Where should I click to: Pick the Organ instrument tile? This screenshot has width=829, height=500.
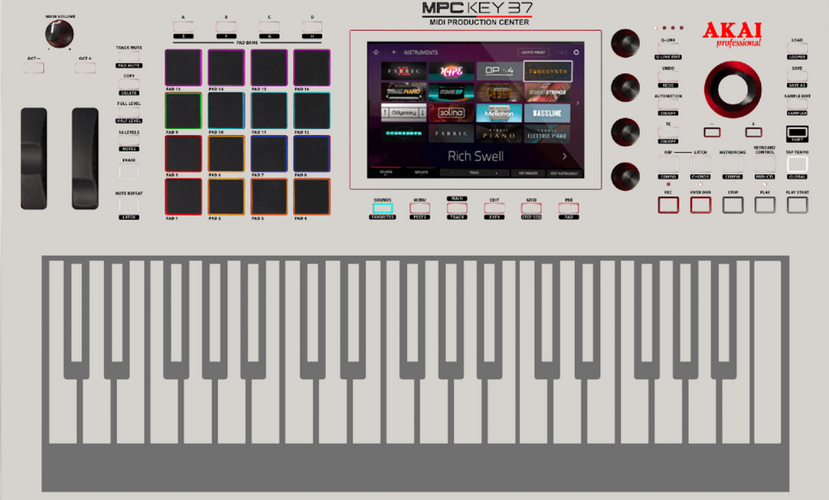(499, 92)
